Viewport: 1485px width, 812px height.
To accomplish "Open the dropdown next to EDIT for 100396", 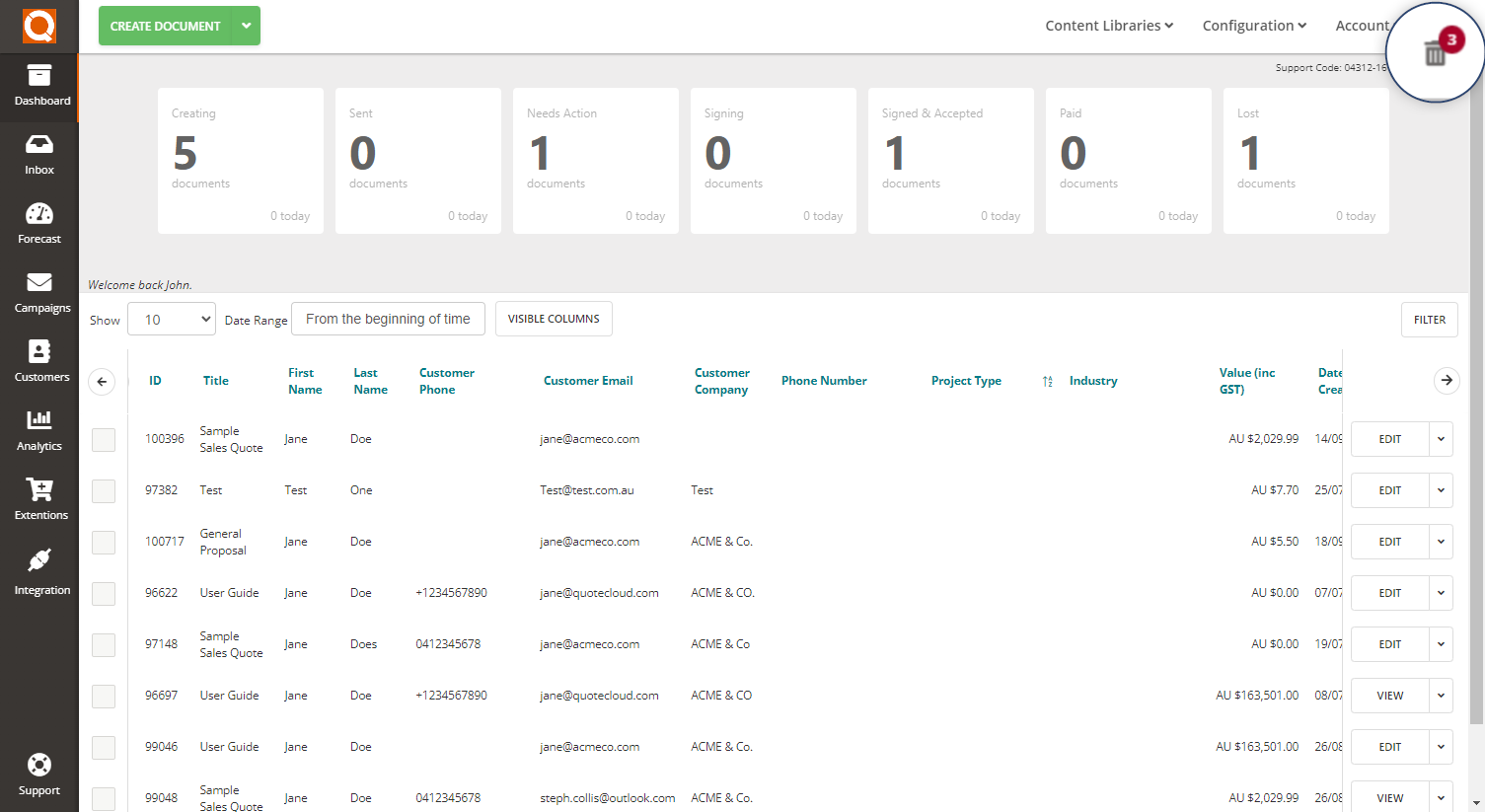I will pyautogui.click(x=1441, y=439).
